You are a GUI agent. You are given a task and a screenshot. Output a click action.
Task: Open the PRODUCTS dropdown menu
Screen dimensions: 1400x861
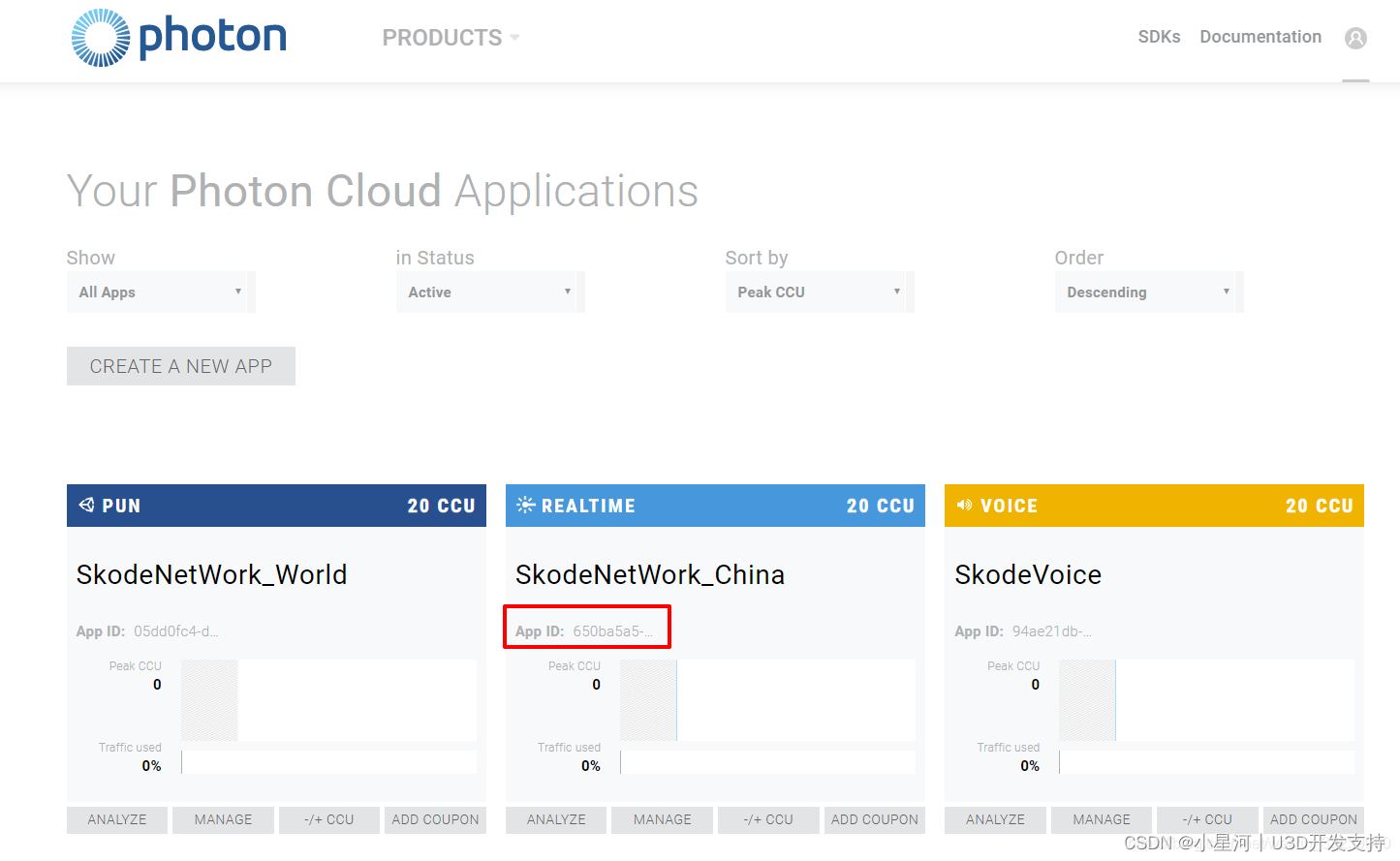pos(451,38)
